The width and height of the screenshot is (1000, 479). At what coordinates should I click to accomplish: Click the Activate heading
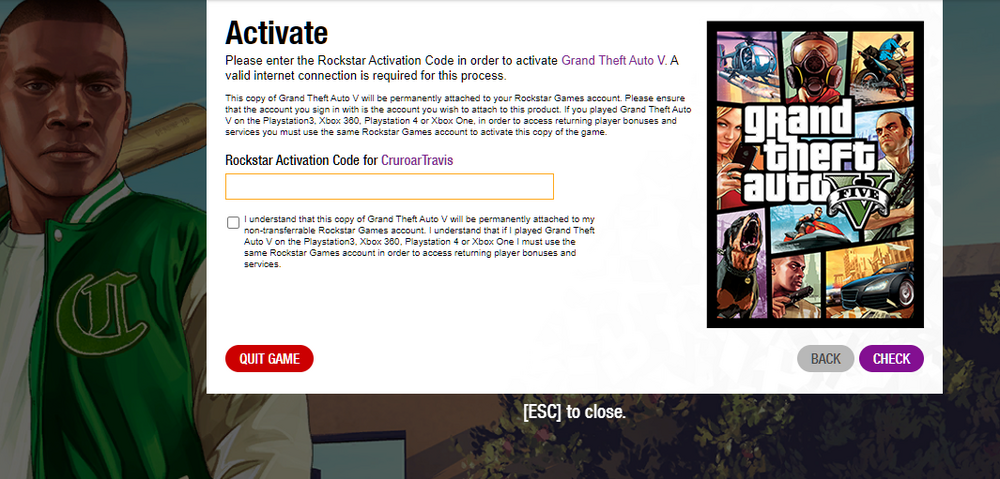coord(276,32)
